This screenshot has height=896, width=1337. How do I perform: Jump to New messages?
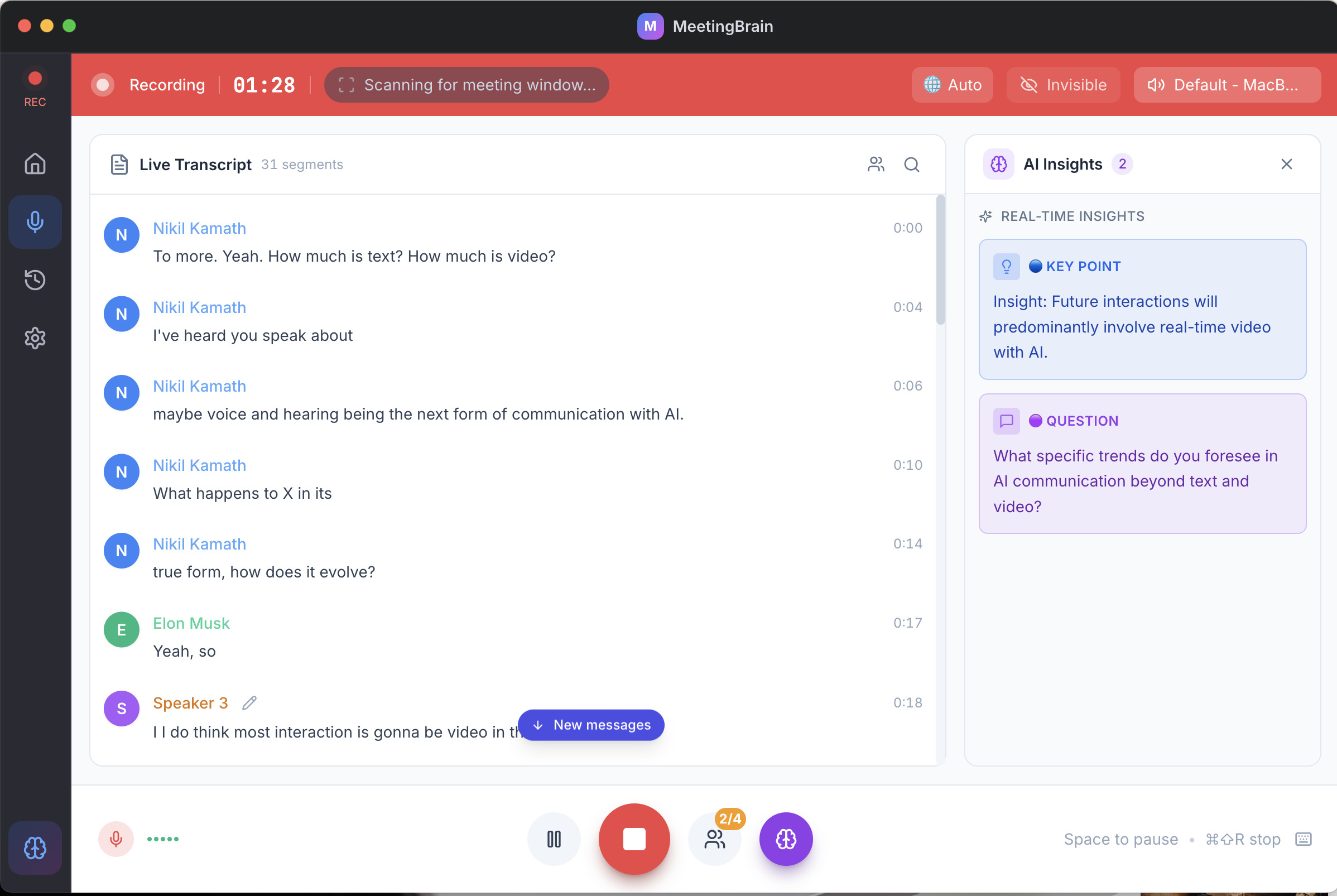pos(591,725)
